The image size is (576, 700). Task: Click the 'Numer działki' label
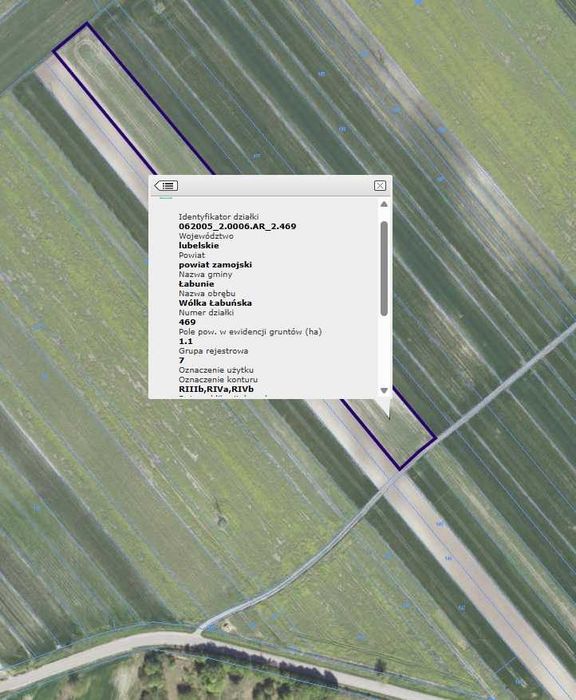point(206,313)
